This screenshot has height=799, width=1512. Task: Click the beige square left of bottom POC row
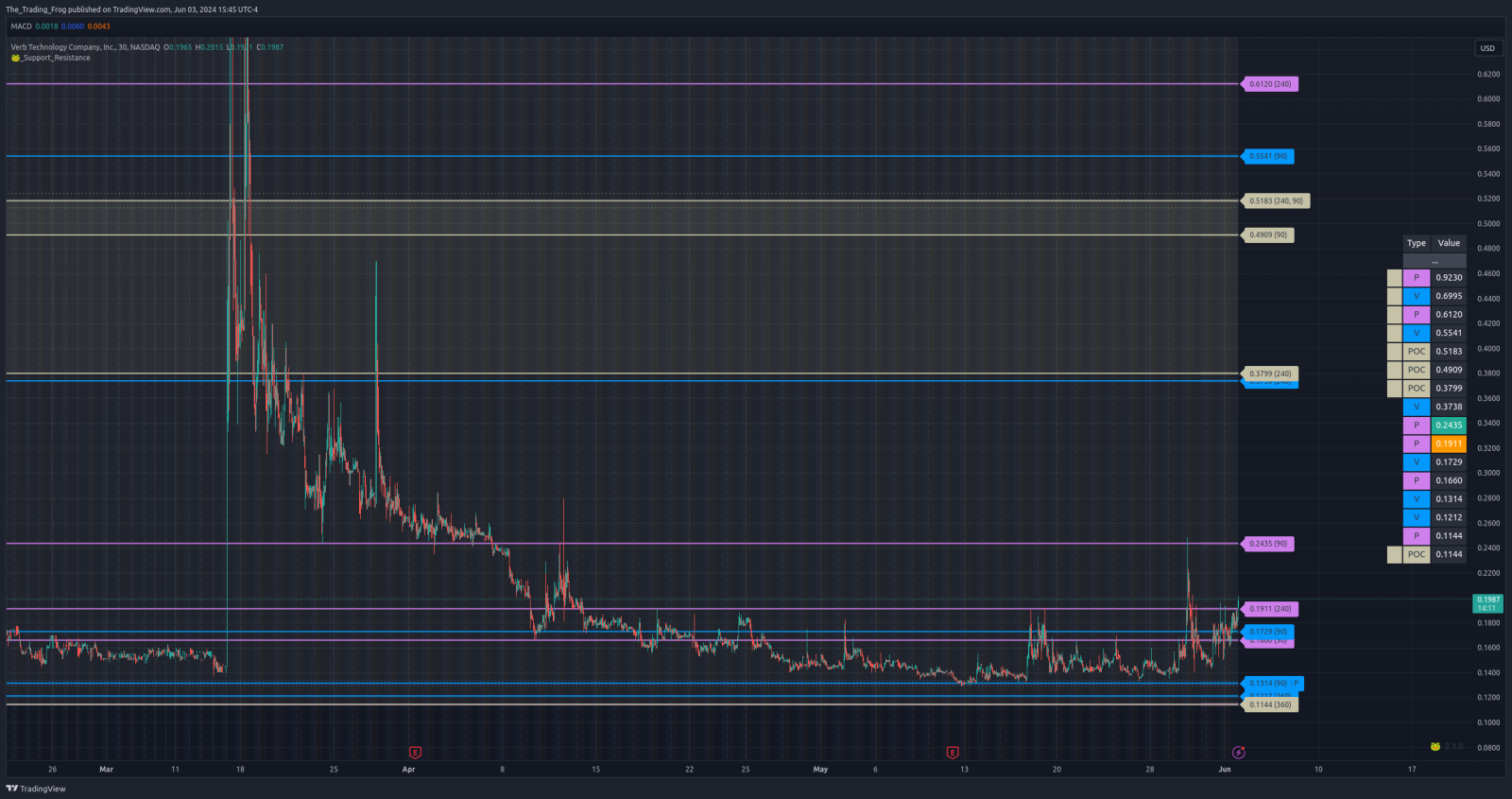1394,555
